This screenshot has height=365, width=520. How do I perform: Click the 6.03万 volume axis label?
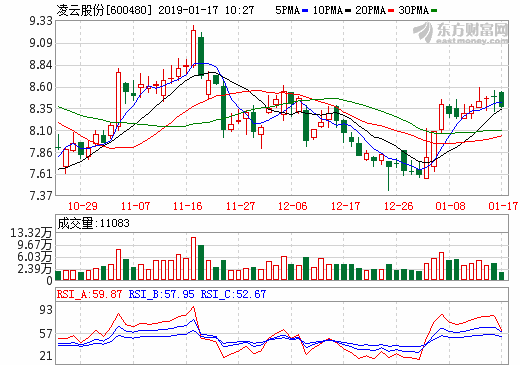click(x=35, y=257)
